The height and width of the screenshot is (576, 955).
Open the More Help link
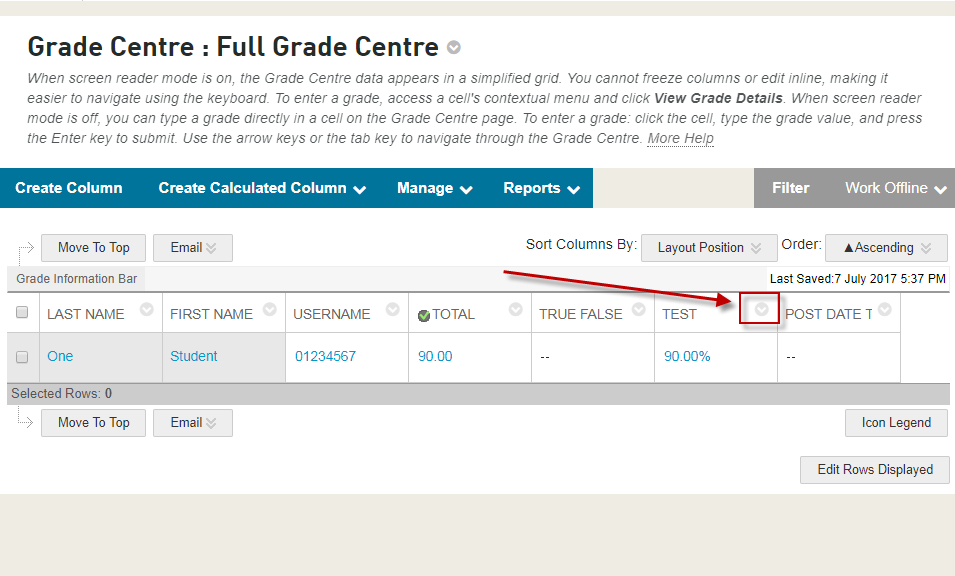pyautogui.click(x=680, y=138)
